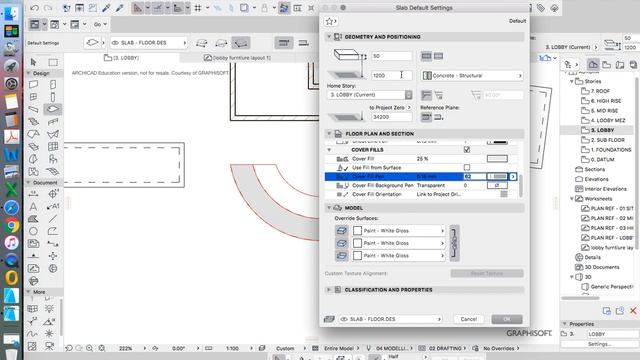Toggle bottom surface override button

pyautogui.click(x=342, y=256)
